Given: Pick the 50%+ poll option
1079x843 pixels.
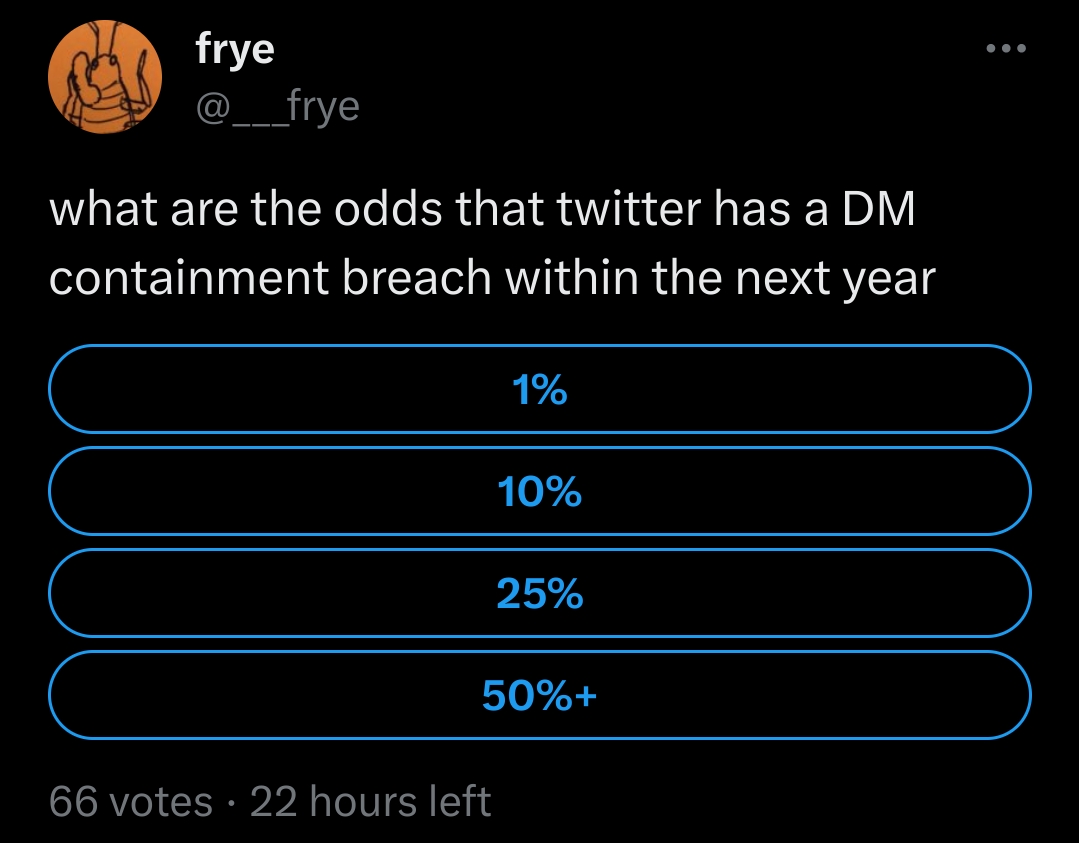Looking at the screenshot, I should point(539,695).
